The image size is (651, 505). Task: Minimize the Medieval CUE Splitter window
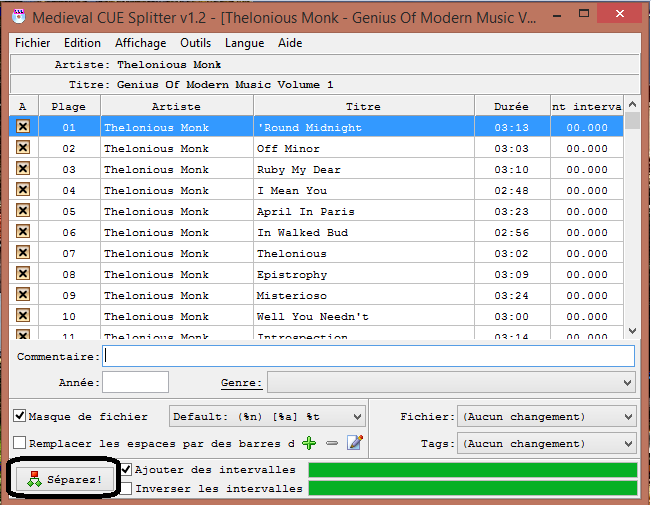[557, 16]
